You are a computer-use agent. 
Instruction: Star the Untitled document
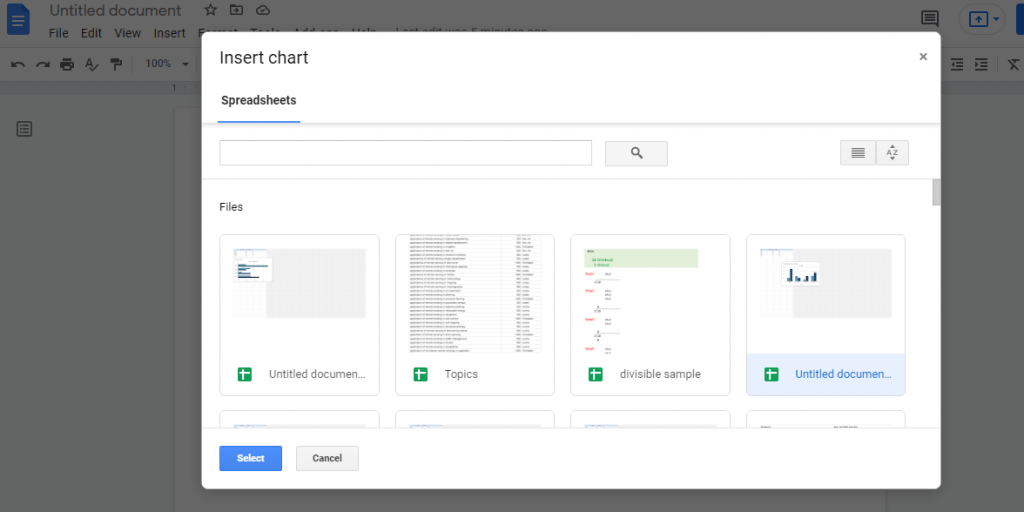[210, 10]
